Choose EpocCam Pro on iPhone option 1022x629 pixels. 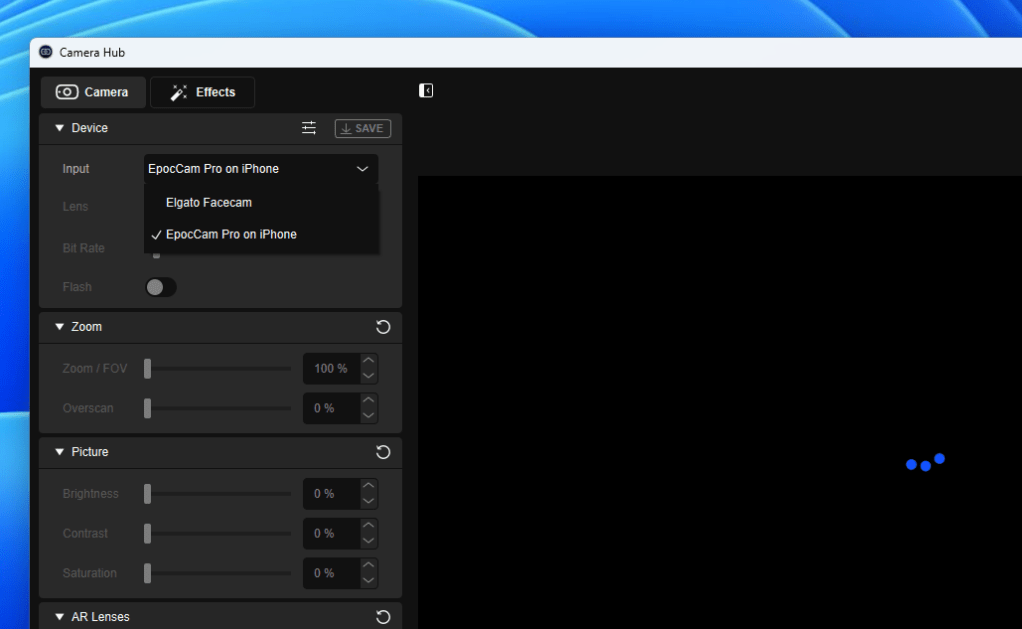pyautogui.click(x=261, y=234)
